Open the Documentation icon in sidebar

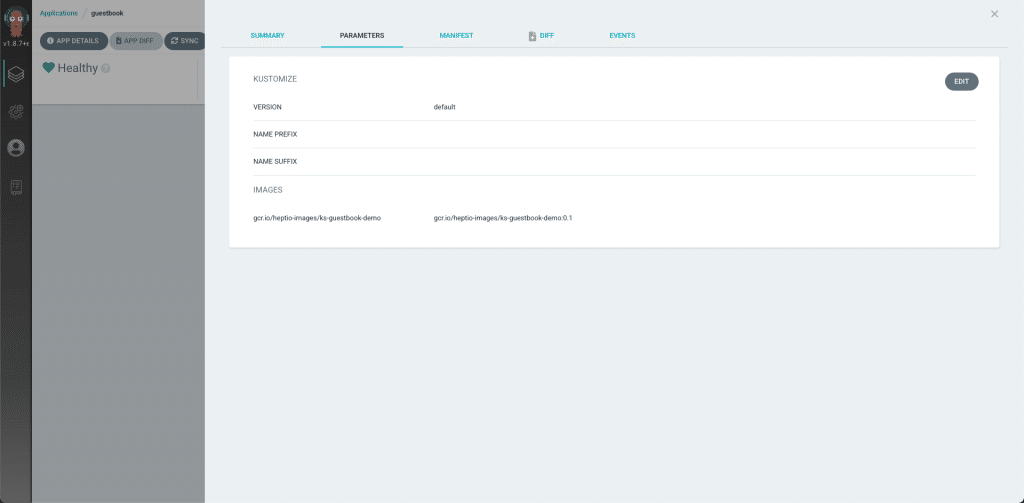(16, 188)
